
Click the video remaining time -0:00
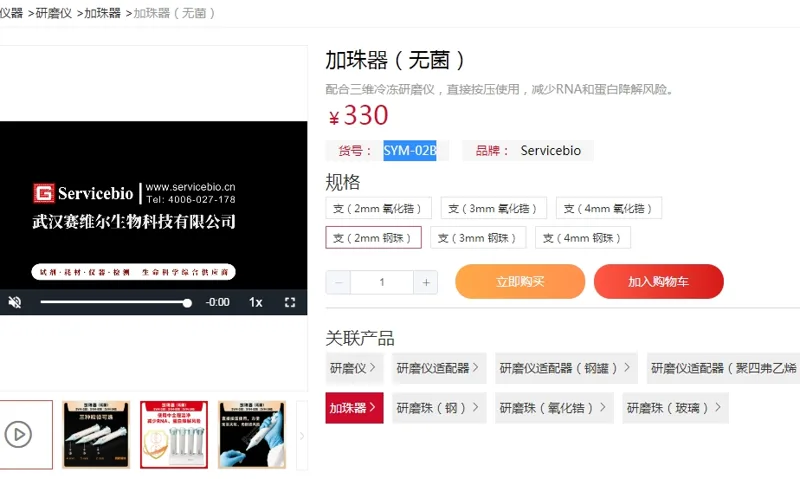pos(217,302)
